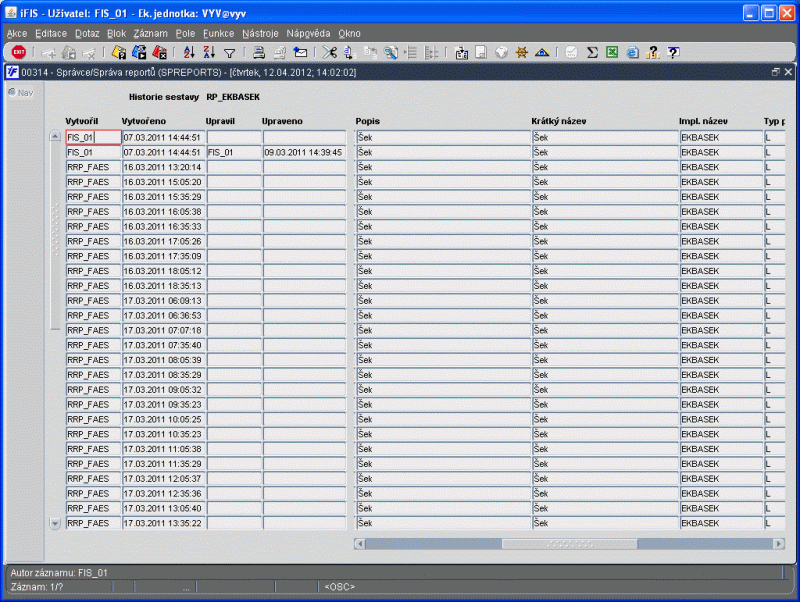The width and height of the screenshot is (800, 602).
Task: Click the Vytvořeno column header
Action: tap(144, 121)
